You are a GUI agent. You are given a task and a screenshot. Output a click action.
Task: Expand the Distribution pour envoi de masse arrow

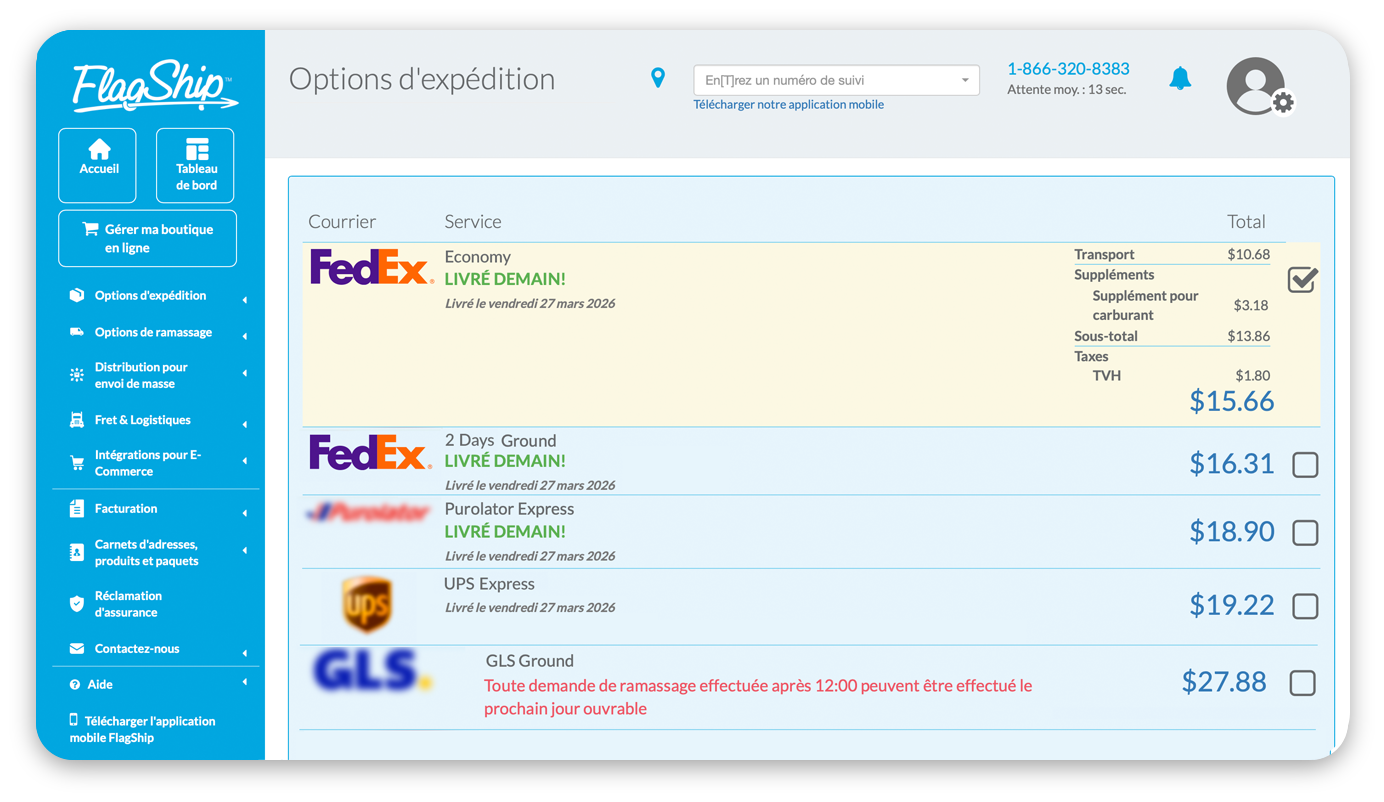pyautogui.click(x=244, y=373)
